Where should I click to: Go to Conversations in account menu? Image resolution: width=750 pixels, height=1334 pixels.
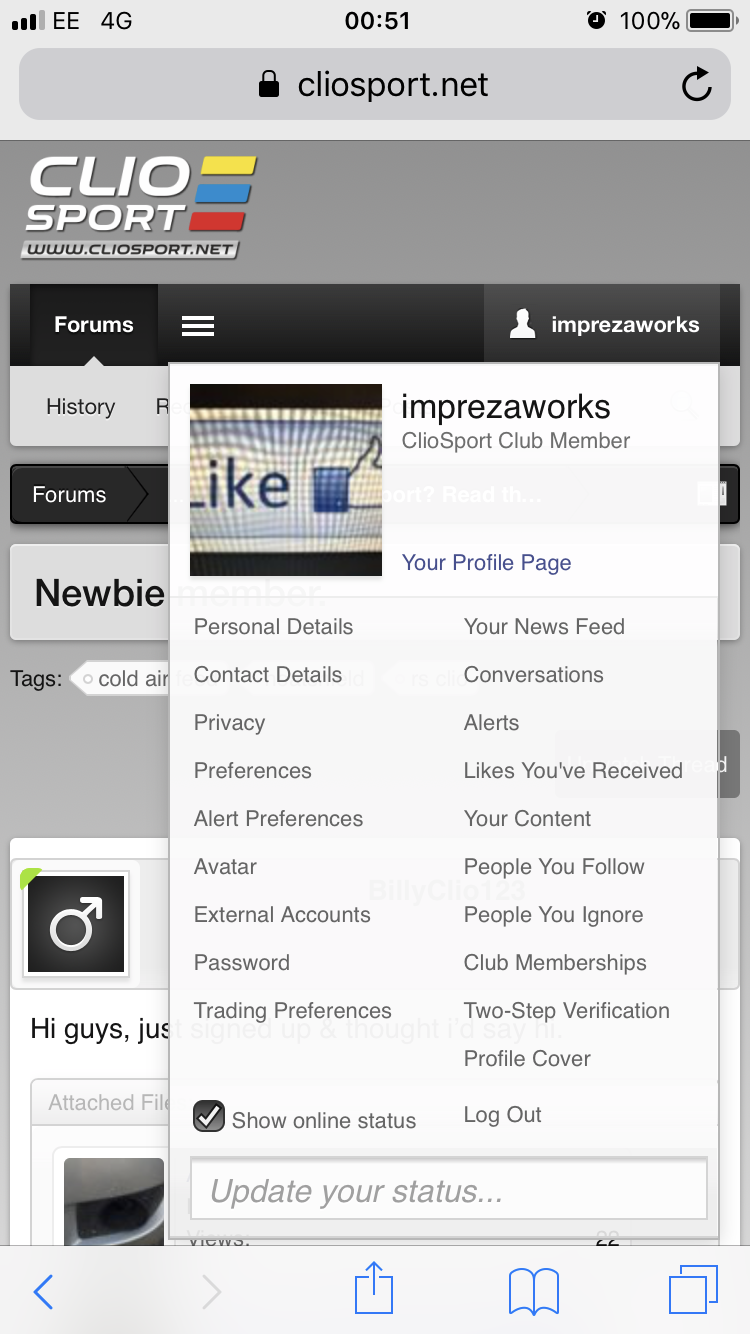533,675
